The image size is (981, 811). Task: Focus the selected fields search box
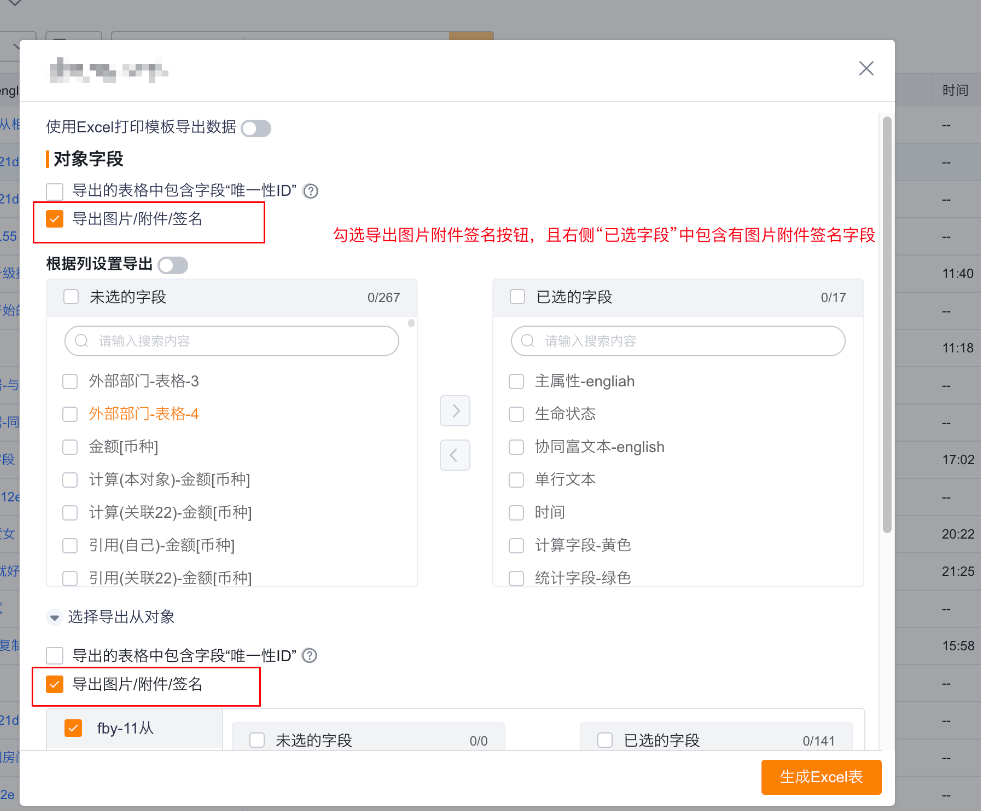pos(678,341)
